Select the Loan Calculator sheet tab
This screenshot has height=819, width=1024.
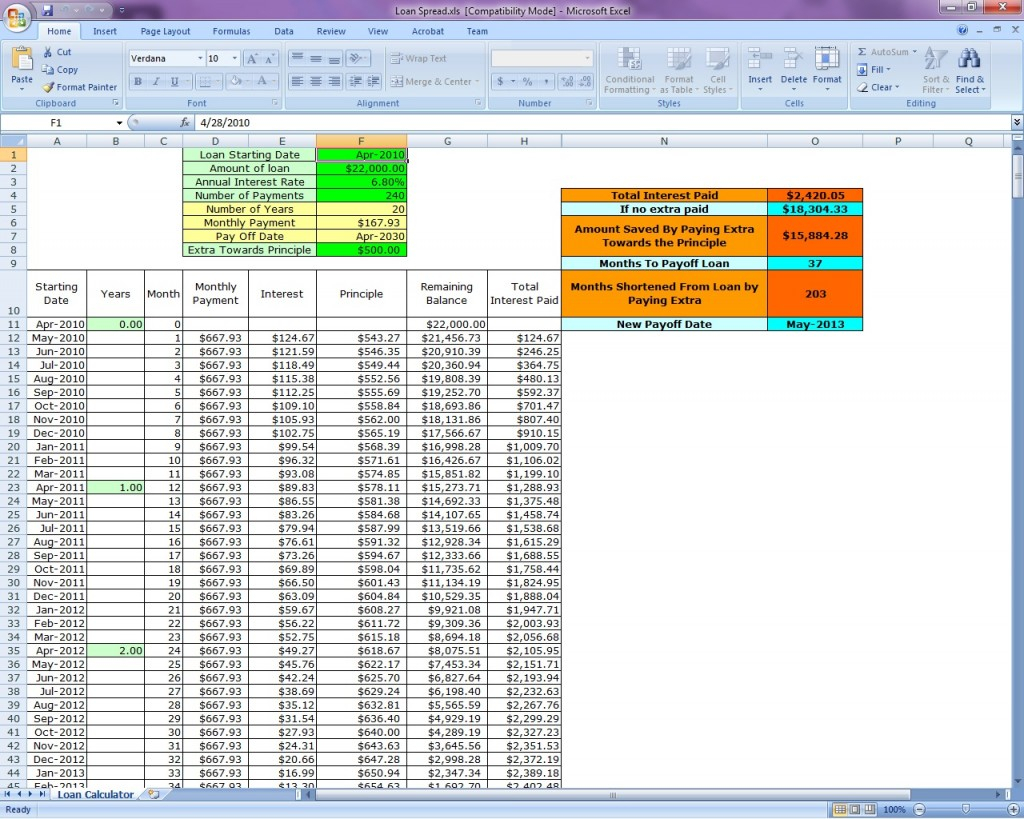coord(95,795)
